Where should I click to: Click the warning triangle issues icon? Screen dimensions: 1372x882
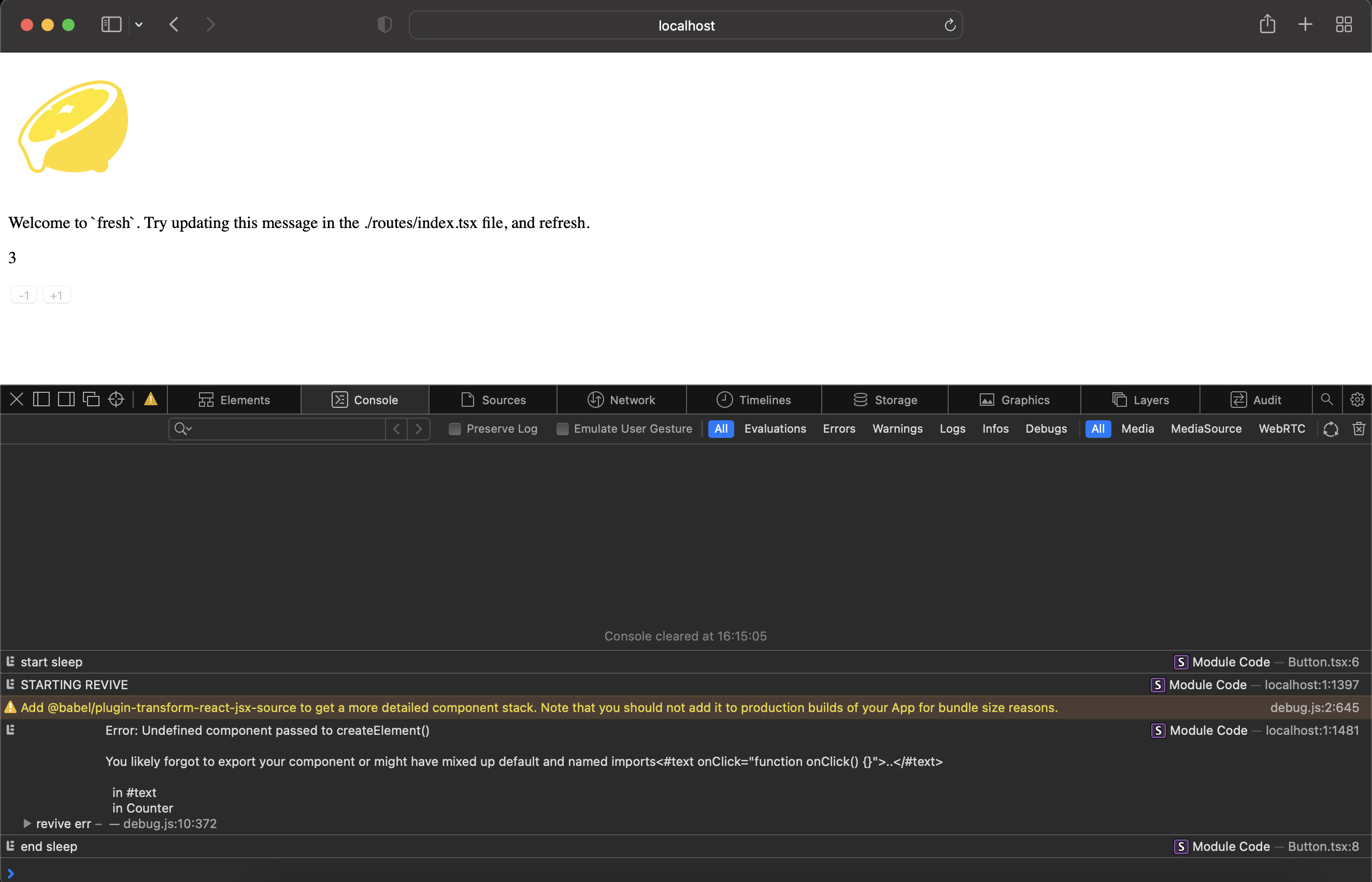click(x=150, y=399)
